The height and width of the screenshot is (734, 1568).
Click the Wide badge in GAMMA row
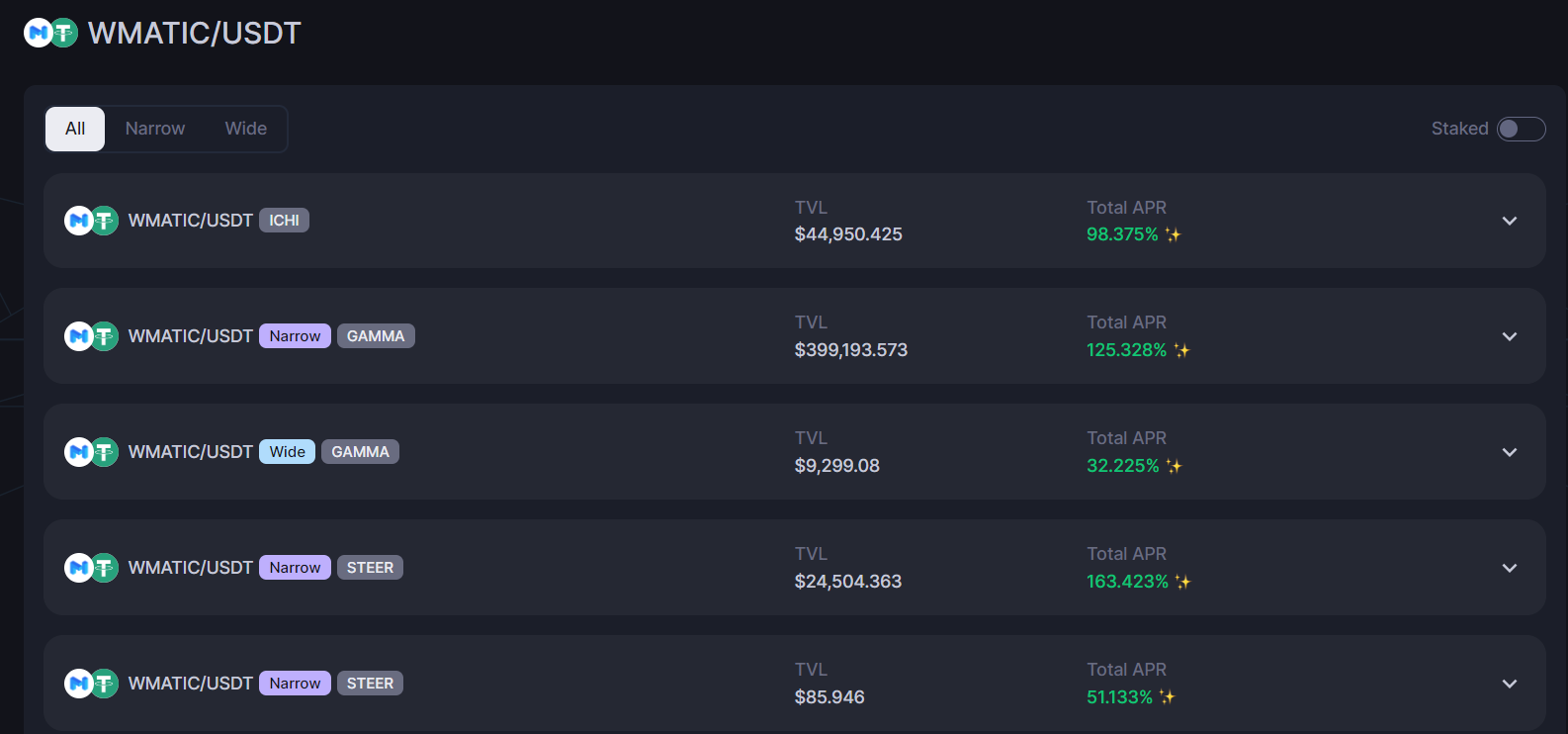pos(288,452)
